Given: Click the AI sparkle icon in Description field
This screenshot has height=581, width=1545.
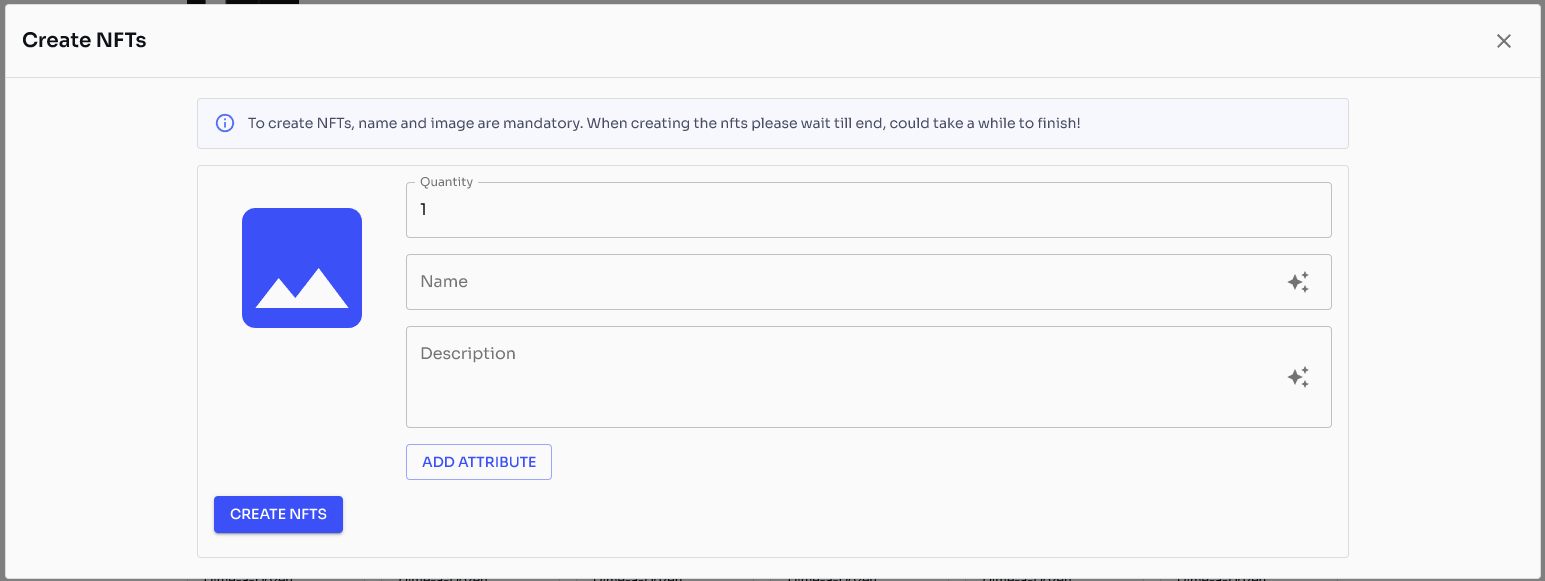Looking at the screenshot, I should 1298,377.
